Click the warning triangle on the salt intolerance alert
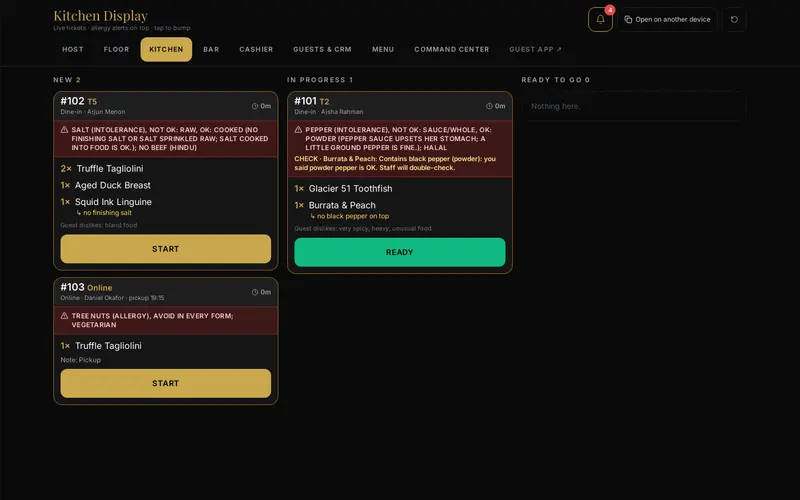 click(x=64, y=130)
